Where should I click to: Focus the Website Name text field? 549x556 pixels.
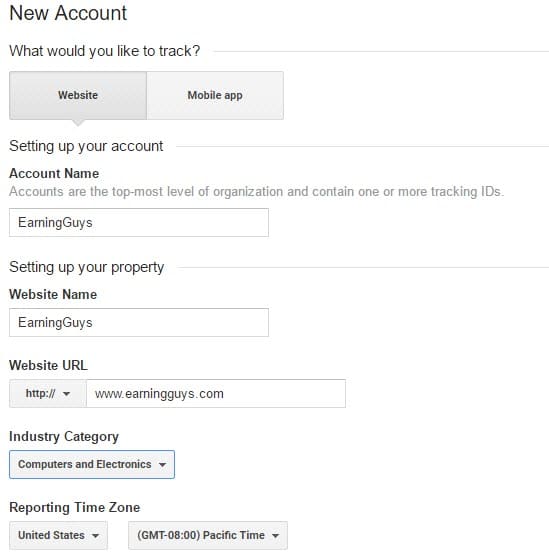[x=139, y=322]
